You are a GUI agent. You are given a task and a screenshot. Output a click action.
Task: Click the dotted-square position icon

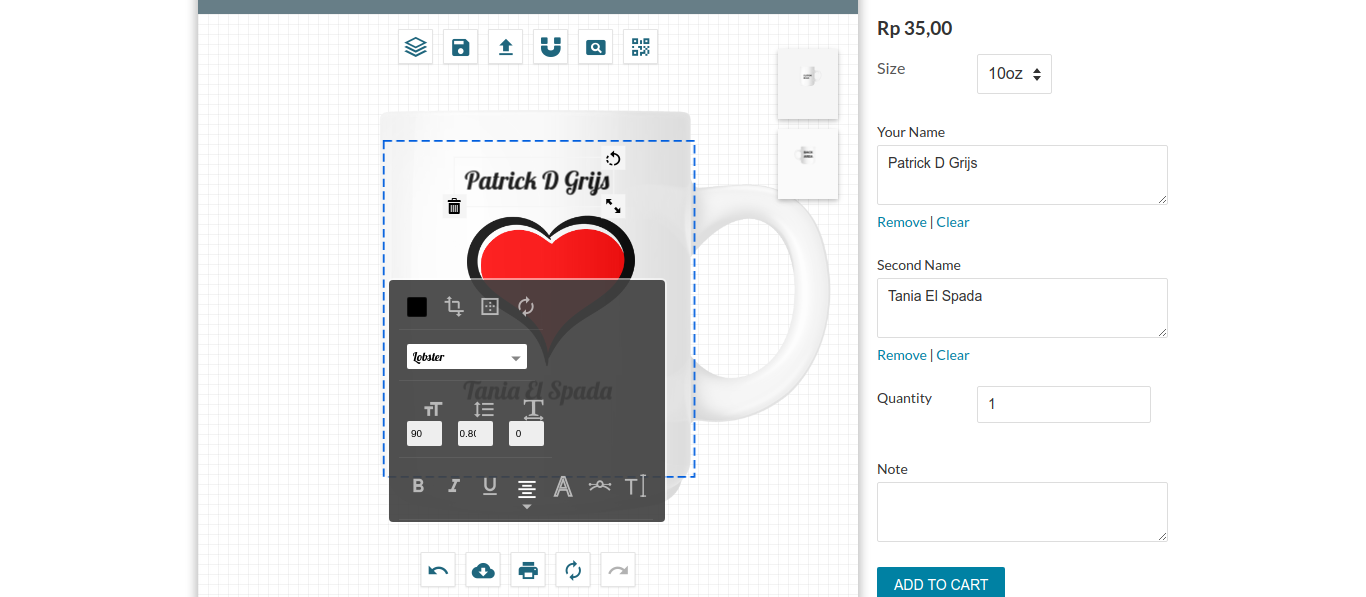click(x=490, y=307)
